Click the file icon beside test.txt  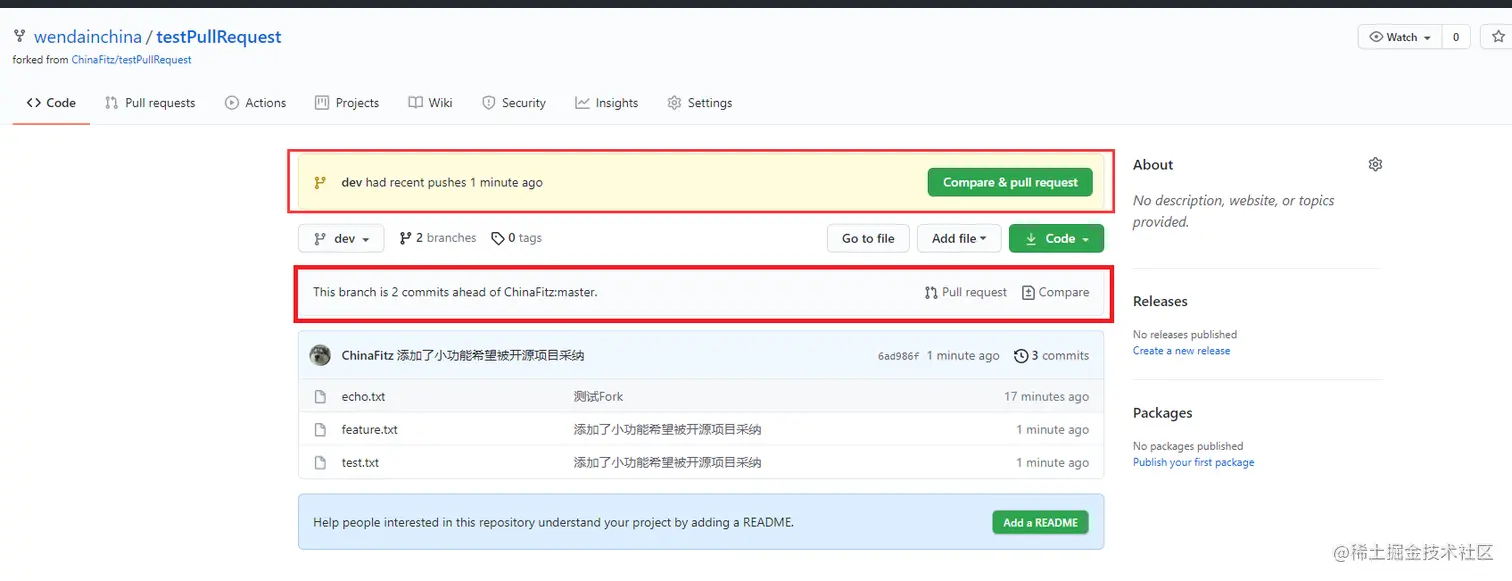[x=321, y=463]
